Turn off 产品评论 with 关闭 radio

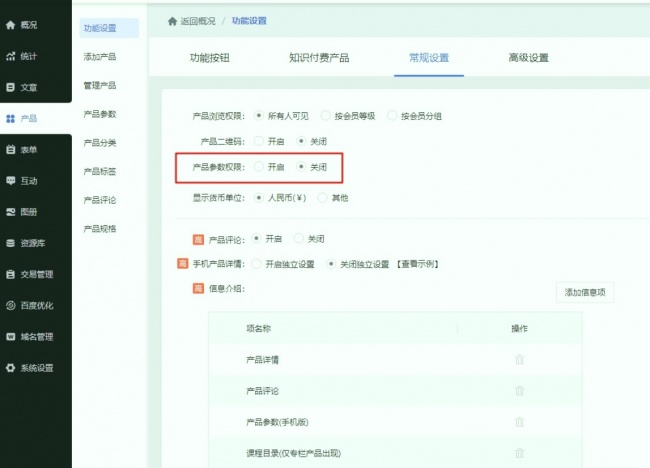[x=298, y=238]
